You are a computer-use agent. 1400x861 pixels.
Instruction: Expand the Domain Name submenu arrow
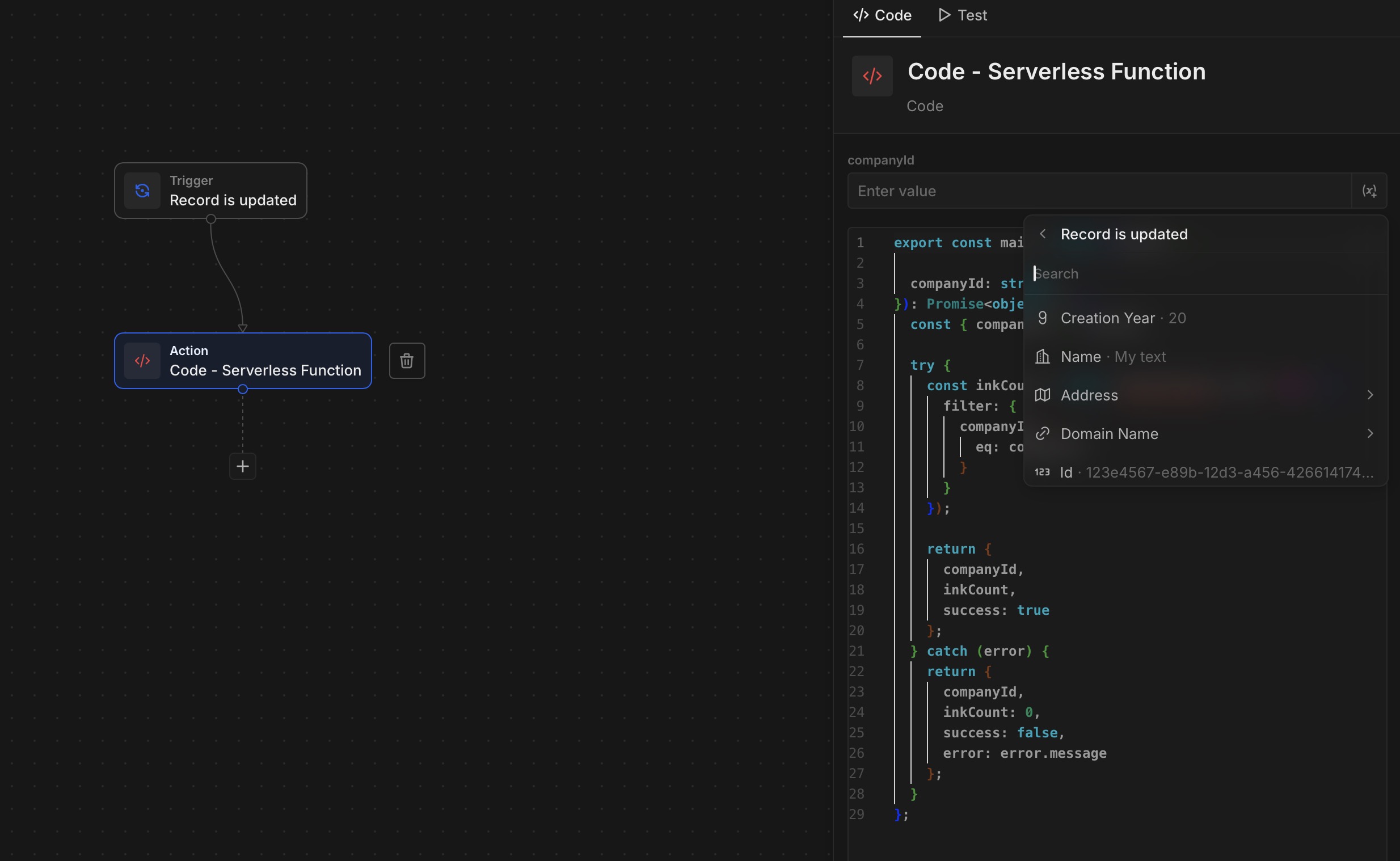click(1369, 434)
